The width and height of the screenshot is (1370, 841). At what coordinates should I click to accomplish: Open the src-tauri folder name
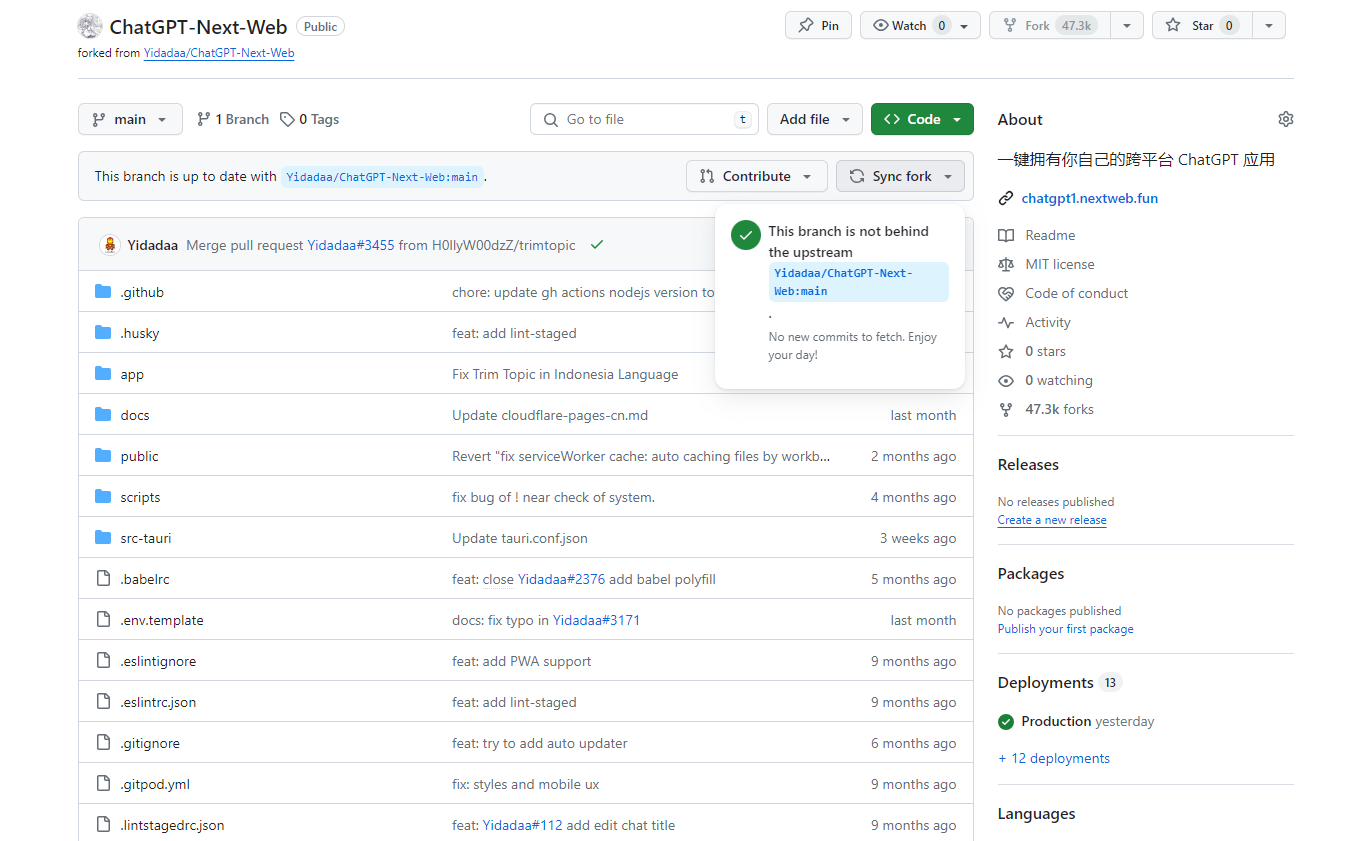pos(146,538)
